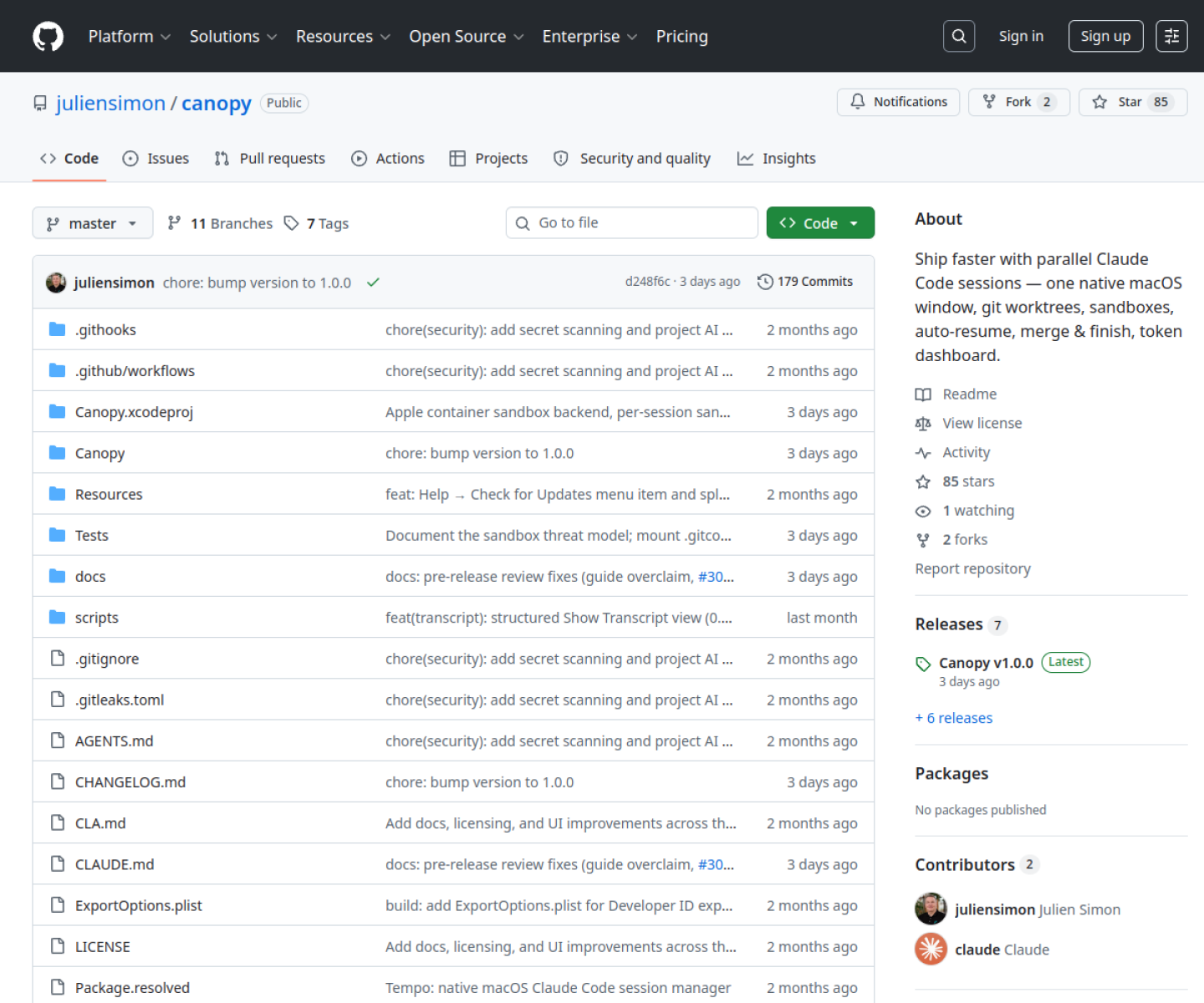The height and width of the screenshot is (1003, 1204).
Task: Click the Sign up button
Action: 1105,36
